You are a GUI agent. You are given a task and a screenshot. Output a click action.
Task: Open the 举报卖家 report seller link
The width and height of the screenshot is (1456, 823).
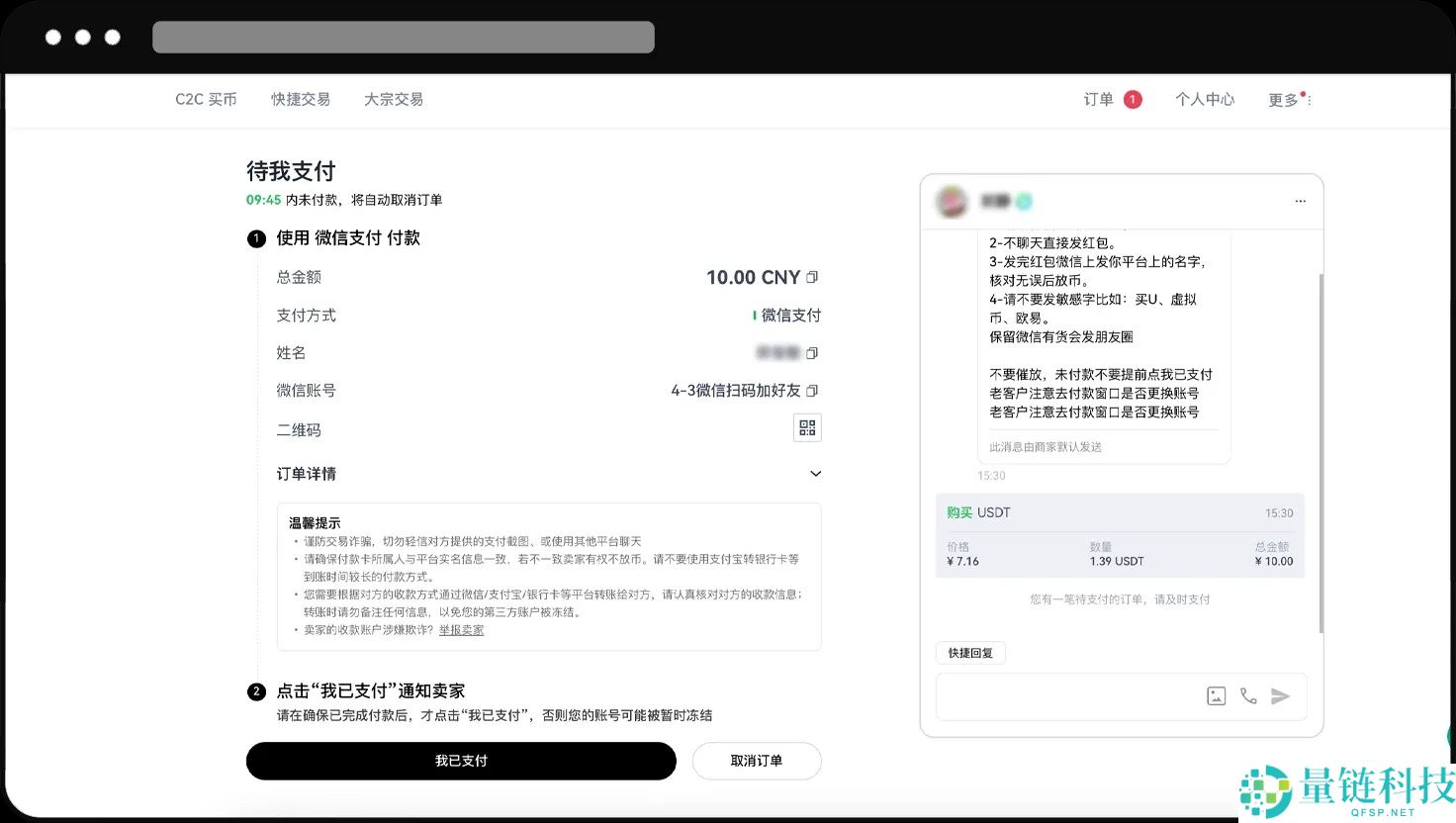pos(461,629)
